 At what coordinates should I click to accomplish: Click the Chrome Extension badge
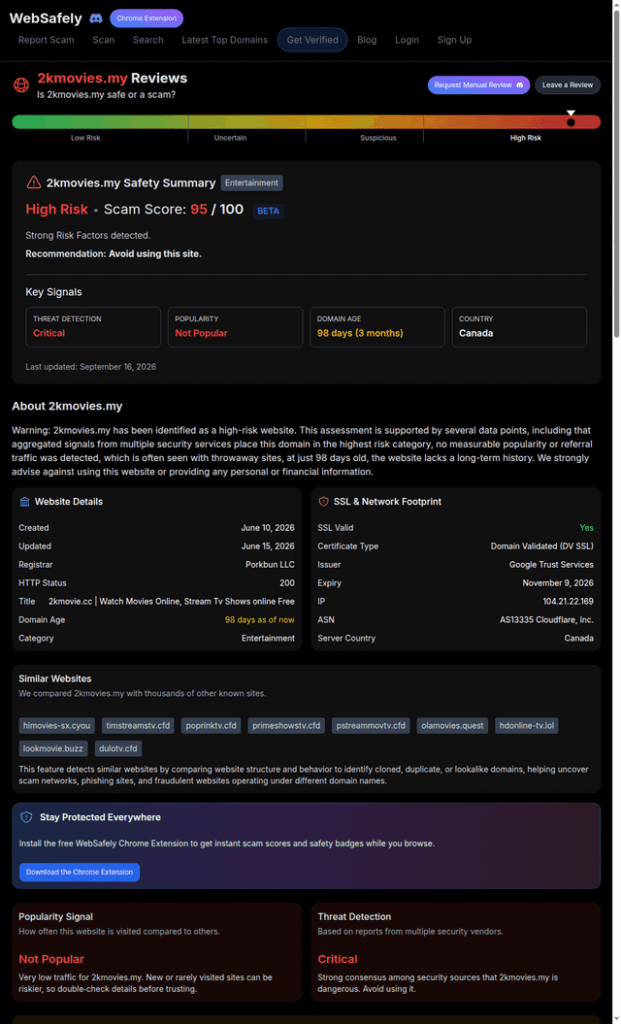click(x=146, y=18)
